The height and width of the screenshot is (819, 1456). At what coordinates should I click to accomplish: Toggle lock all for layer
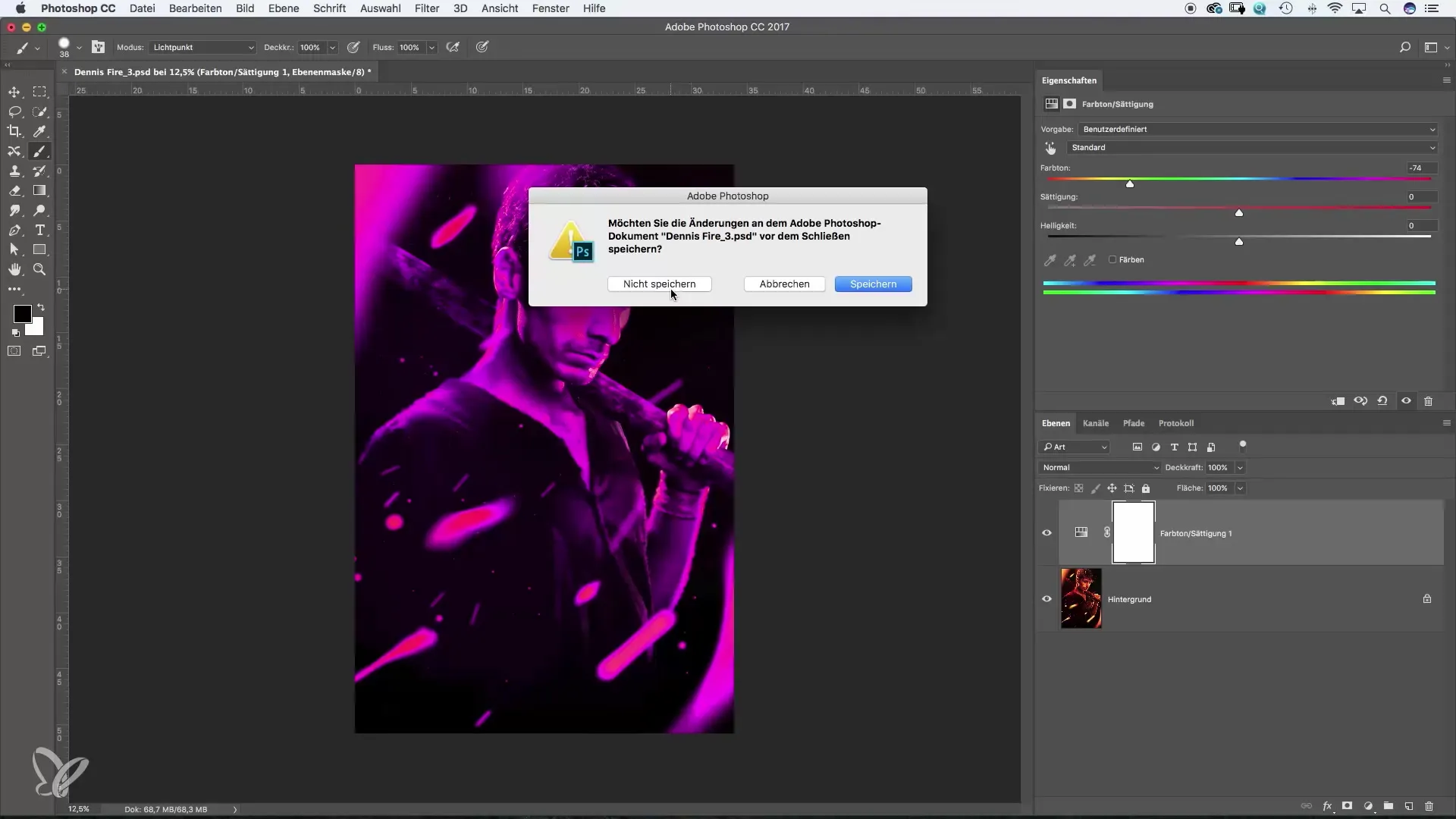pos(1146,488)
